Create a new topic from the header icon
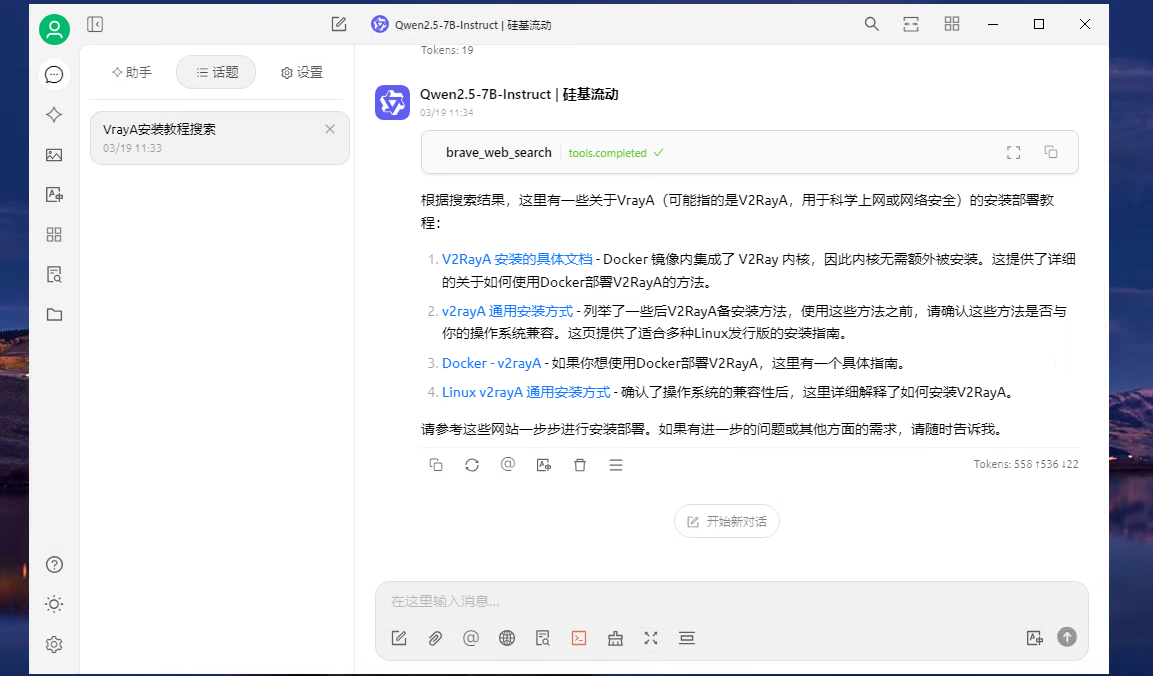 339,24
